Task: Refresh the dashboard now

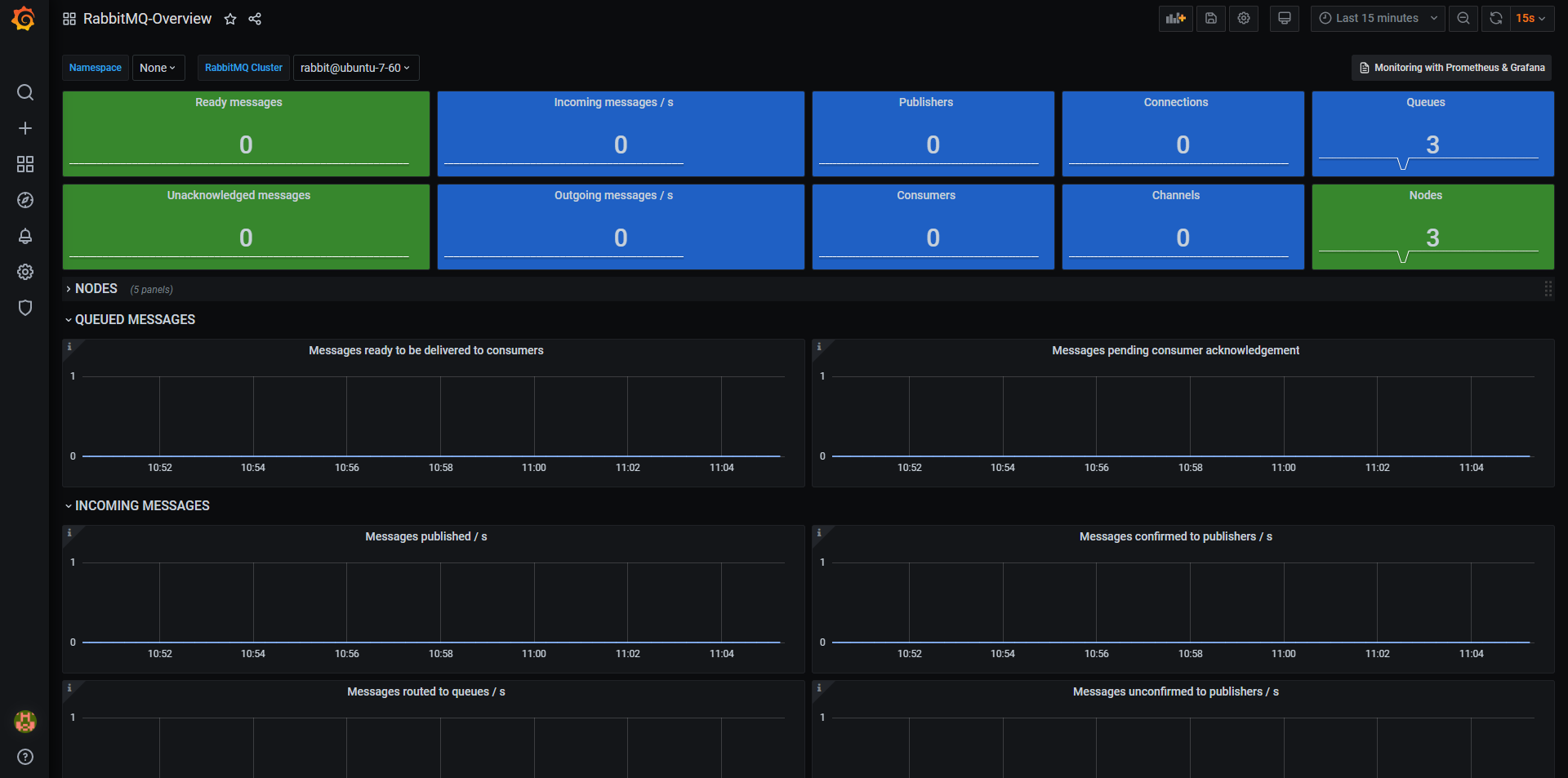Action: click(1495, 18)
